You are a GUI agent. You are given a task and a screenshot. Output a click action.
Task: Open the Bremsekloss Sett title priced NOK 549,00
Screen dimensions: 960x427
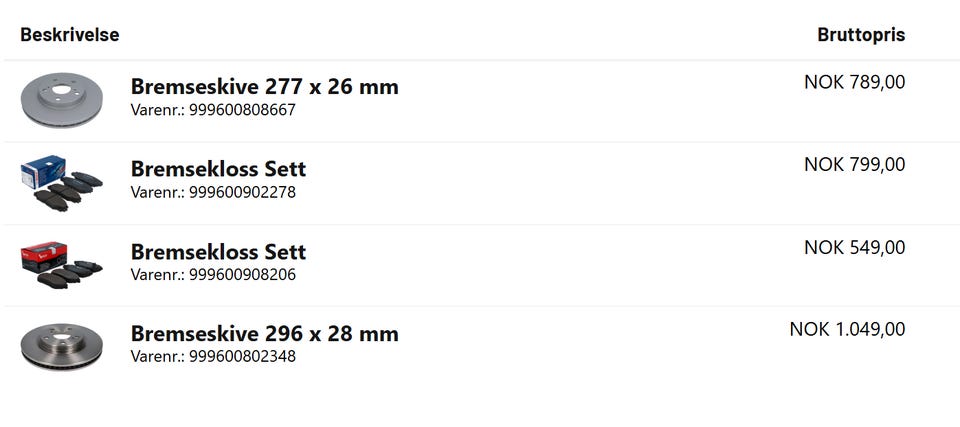pyautogui.click(x=218, y=252)
